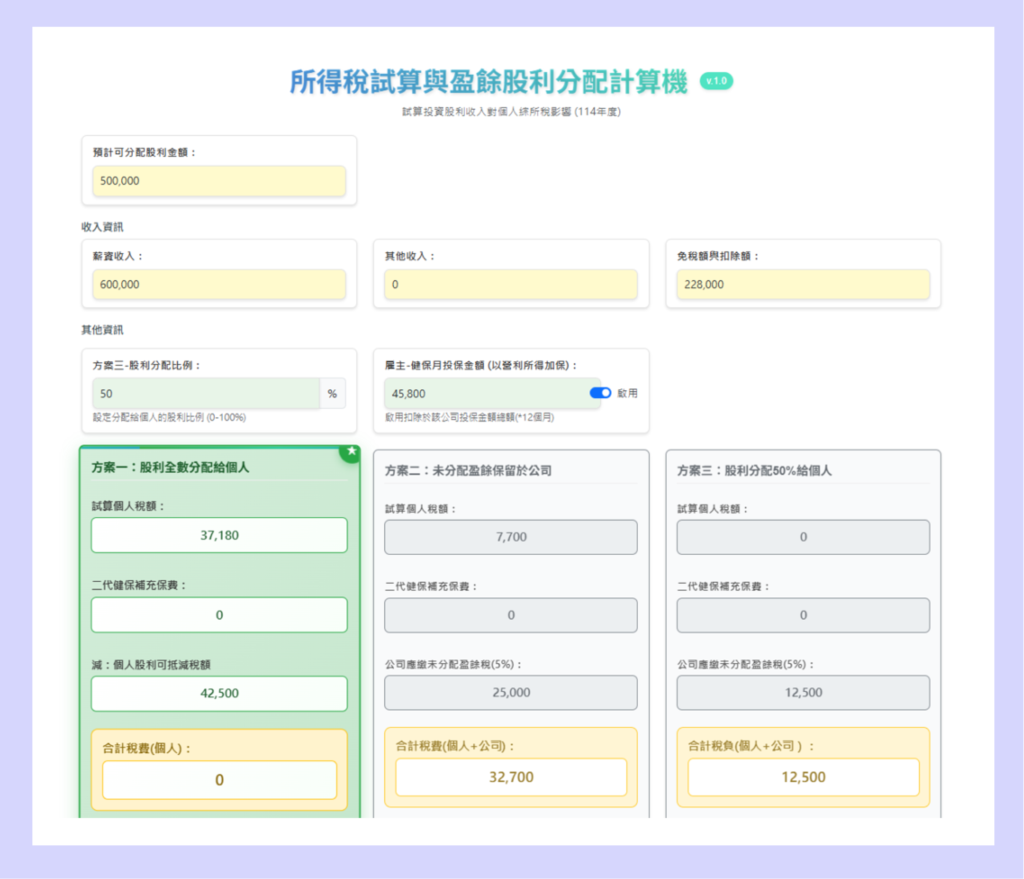The height and width of the screenshot is (879, 1024).
Task: Click the 免稅額與扣除額 input field
Action: coord(803,284)
